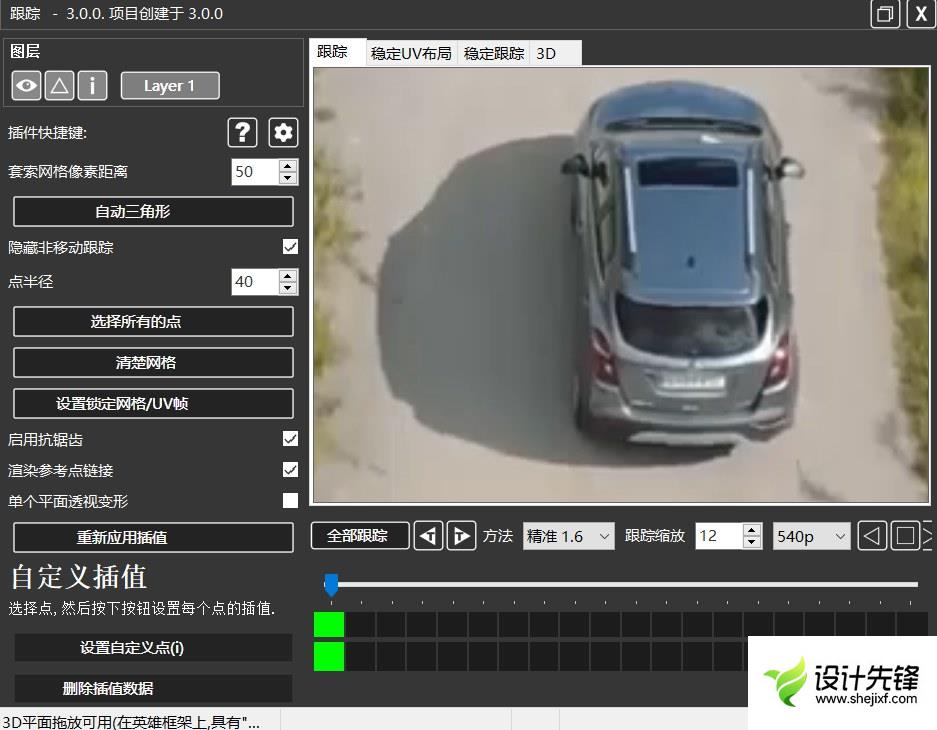The image size is (937, 730).
Task: Open the 3D tab
Action: click(546, 54)
